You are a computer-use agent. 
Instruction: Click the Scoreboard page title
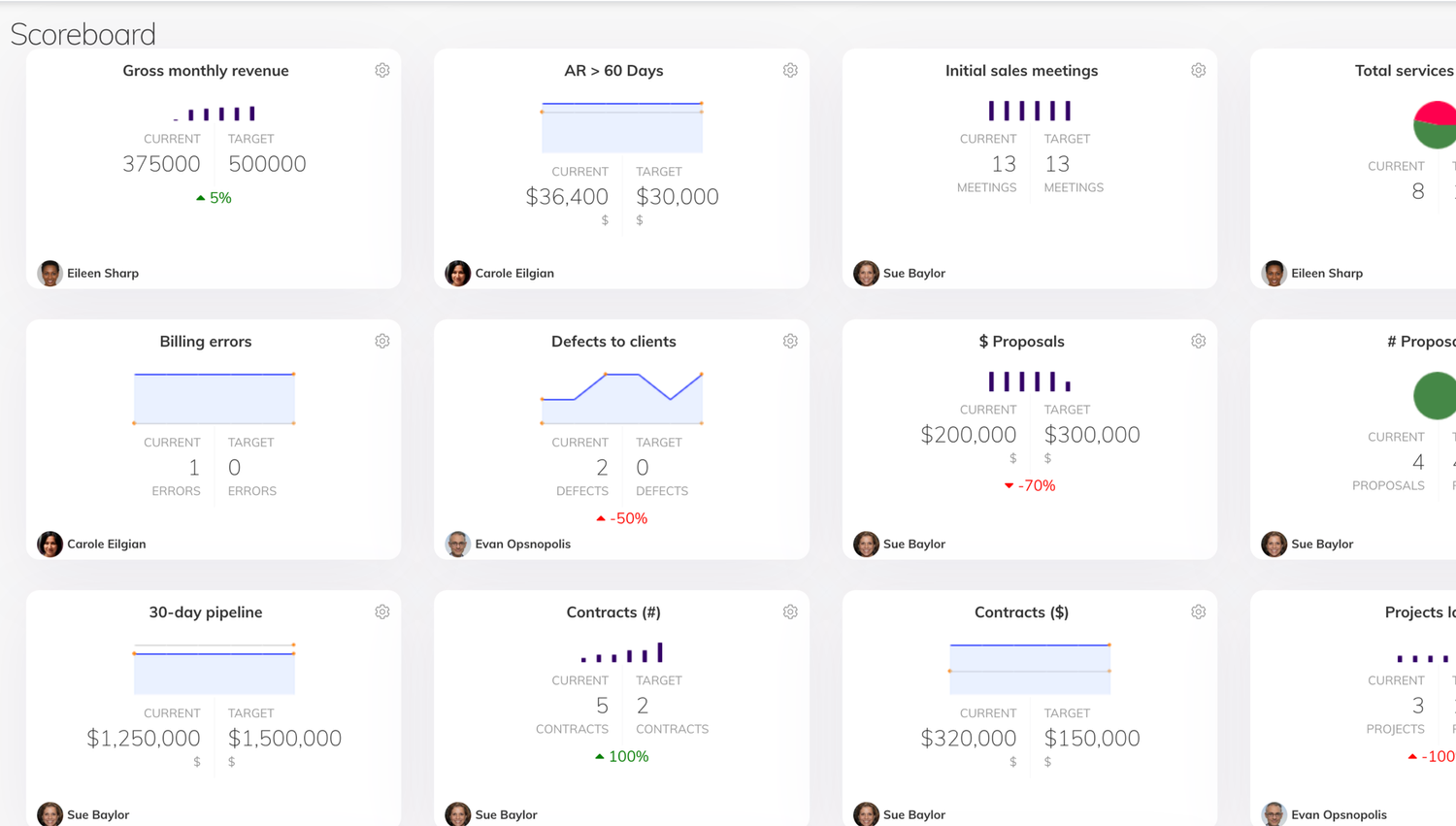83,34
